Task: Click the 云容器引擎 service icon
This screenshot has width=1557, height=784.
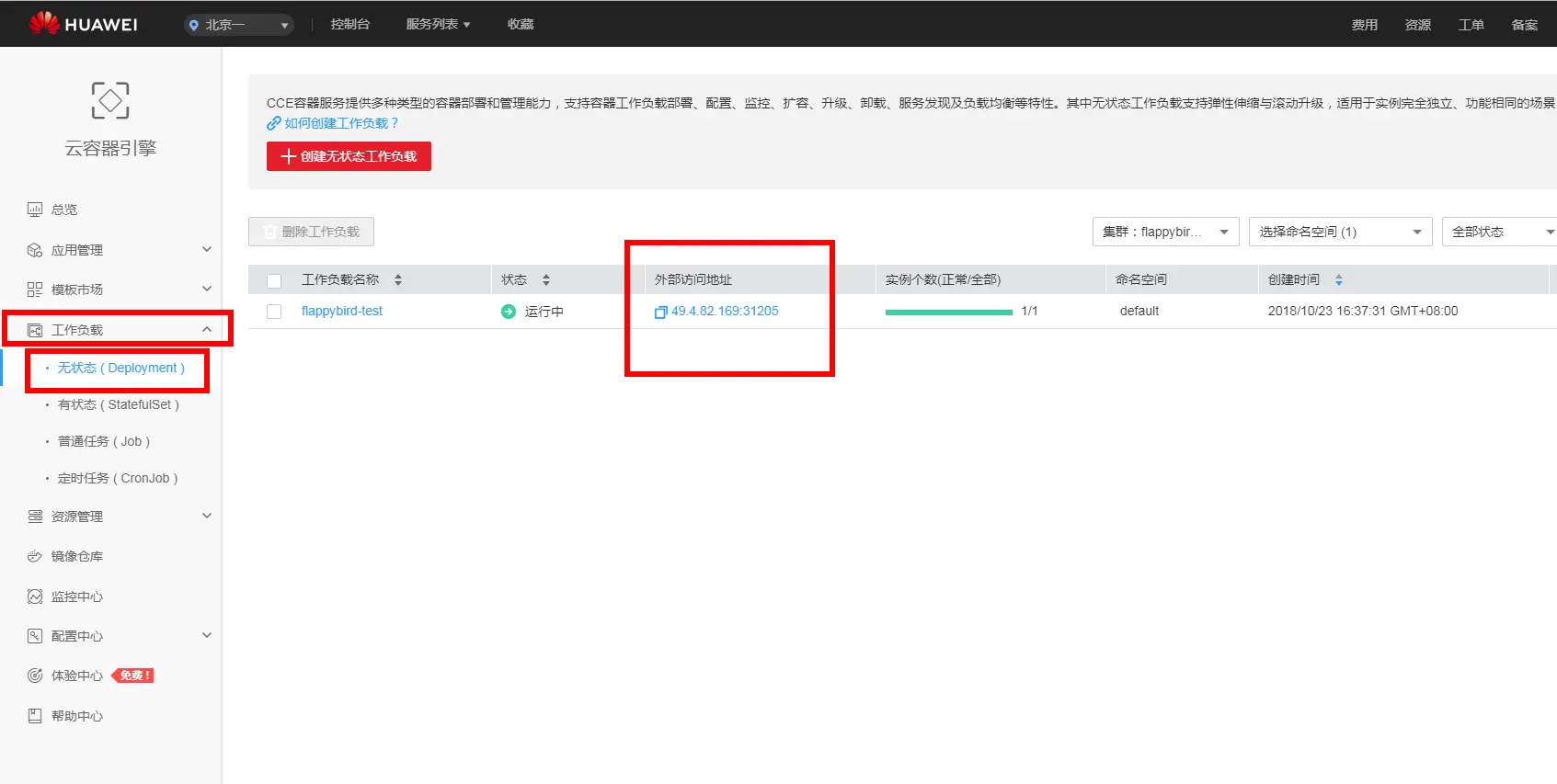Action: (110, 100)
